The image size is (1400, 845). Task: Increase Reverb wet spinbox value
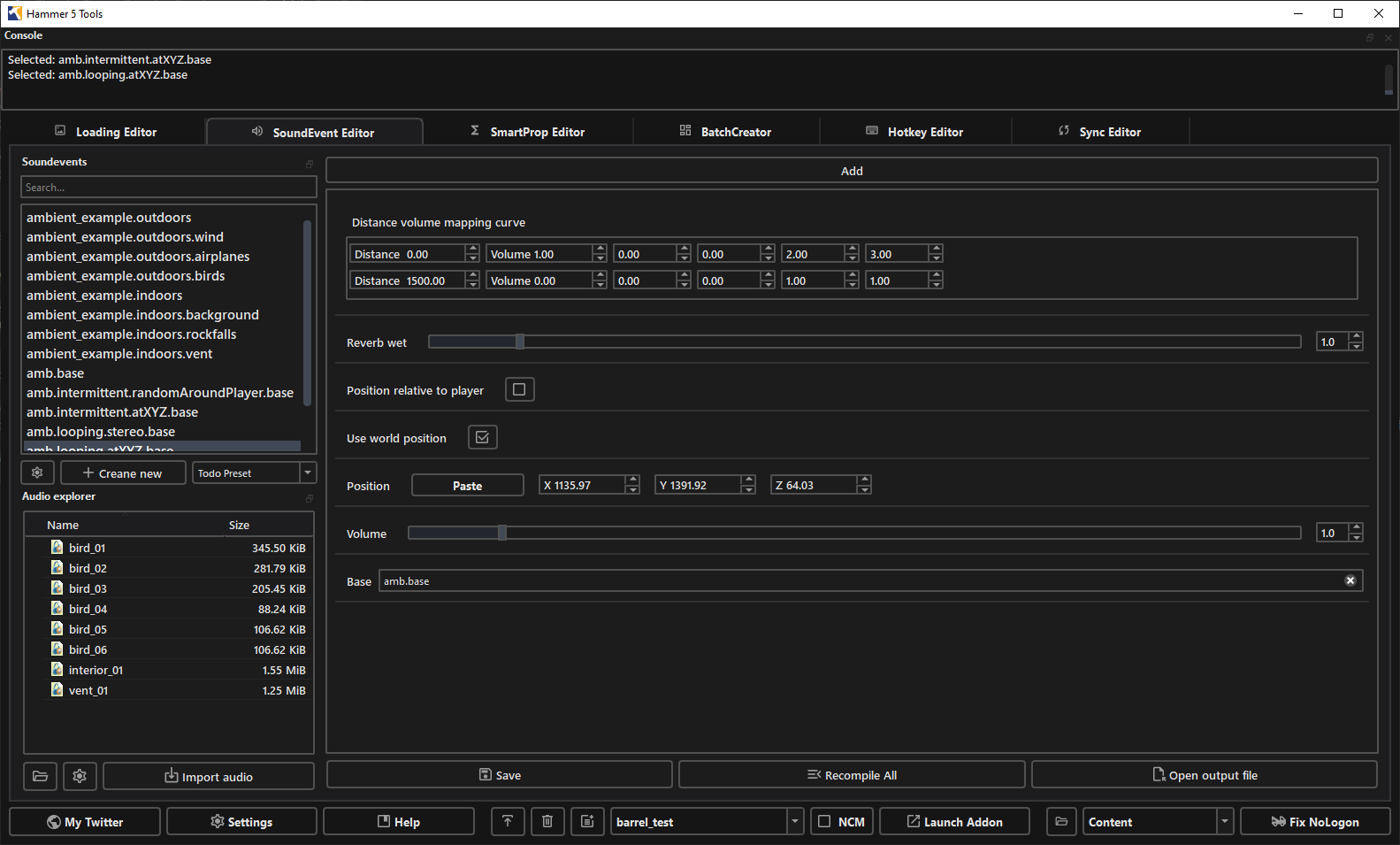pos(1356,336)
